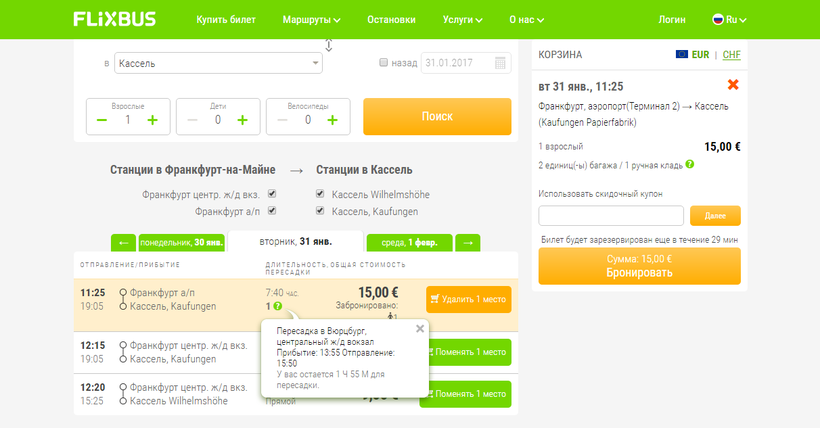
Task: Go to next day with right arrow
Action: coord(468,242)
